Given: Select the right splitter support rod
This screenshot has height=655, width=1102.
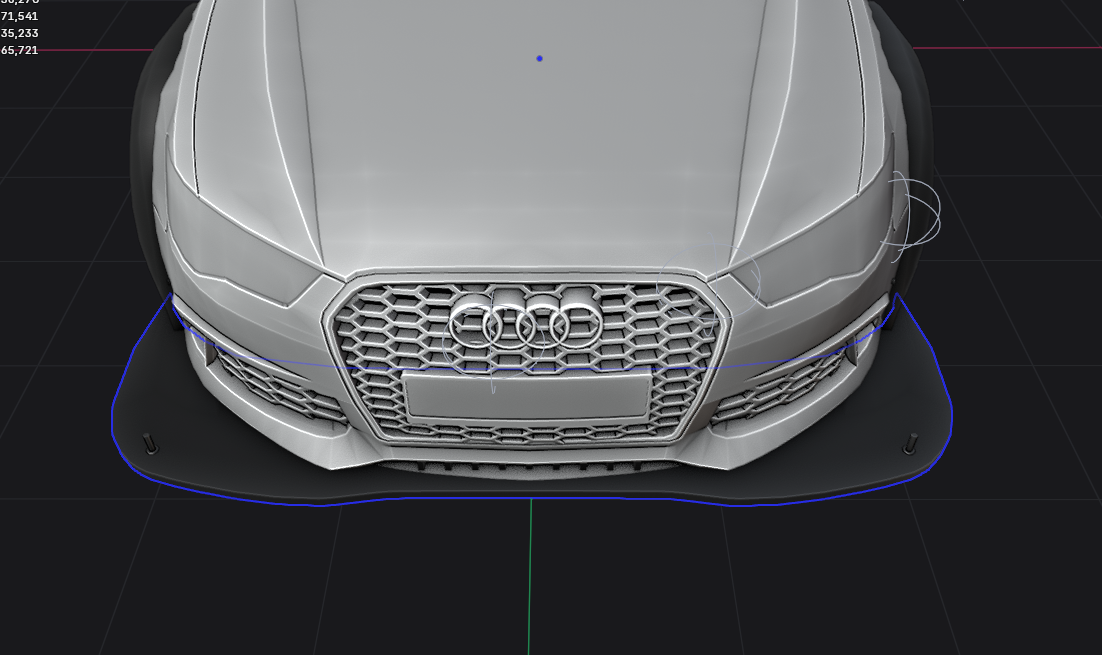Looking at the screenshot, I should pos(910,444).
